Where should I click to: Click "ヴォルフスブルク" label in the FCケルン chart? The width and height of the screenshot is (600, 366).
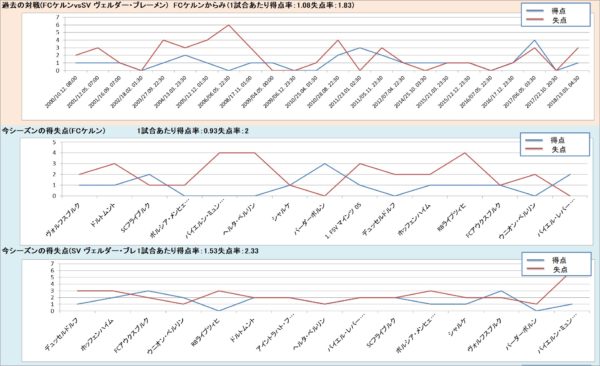click(63, 219)
